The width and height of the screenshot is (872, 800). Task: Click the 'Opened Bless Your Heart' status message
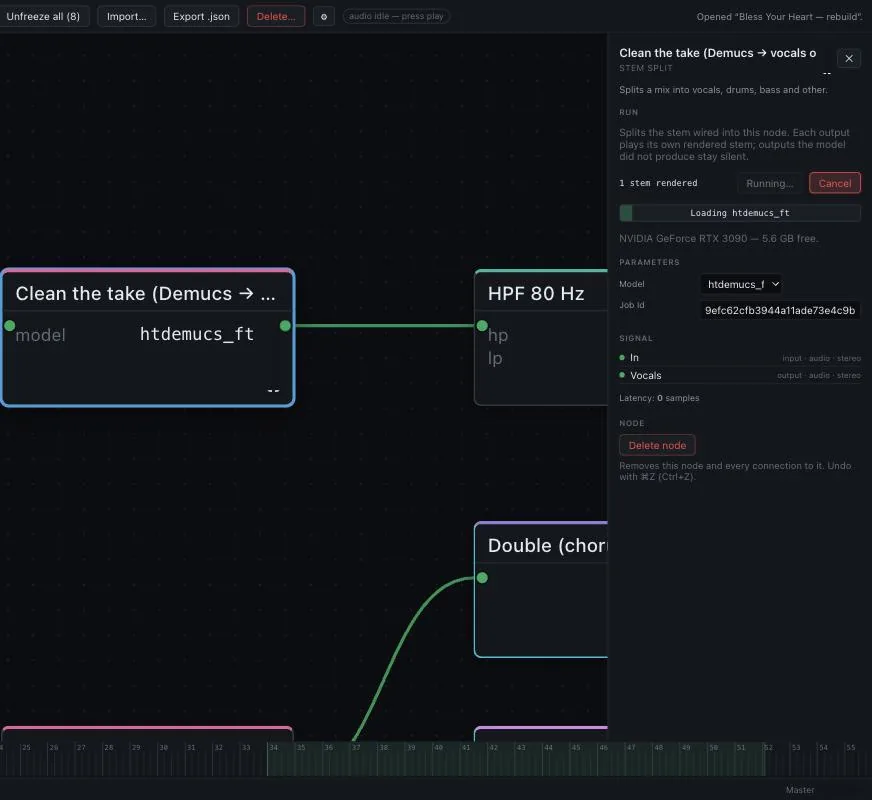(x=779, y=17)
